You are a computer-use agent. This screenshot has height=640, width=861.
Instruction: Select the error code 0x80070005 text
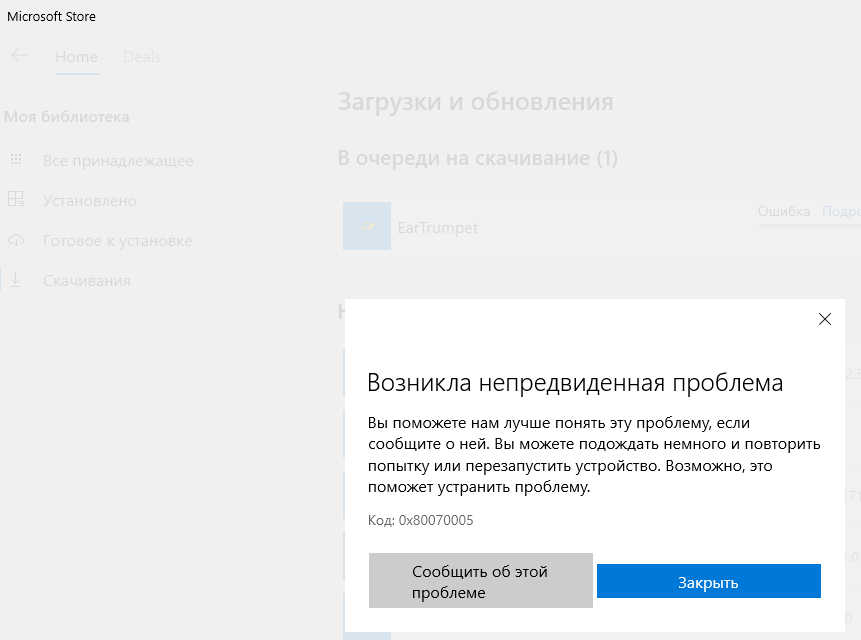(x=436, y=520)
